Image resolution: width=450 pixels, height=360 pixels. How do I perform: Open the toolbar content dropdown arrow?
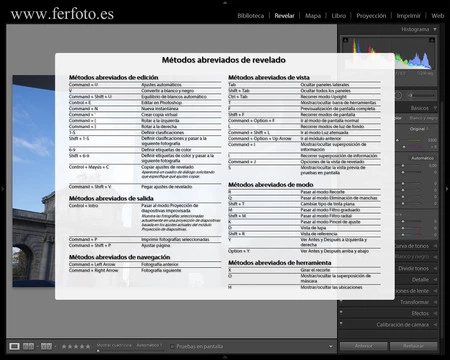coord(331,346)
